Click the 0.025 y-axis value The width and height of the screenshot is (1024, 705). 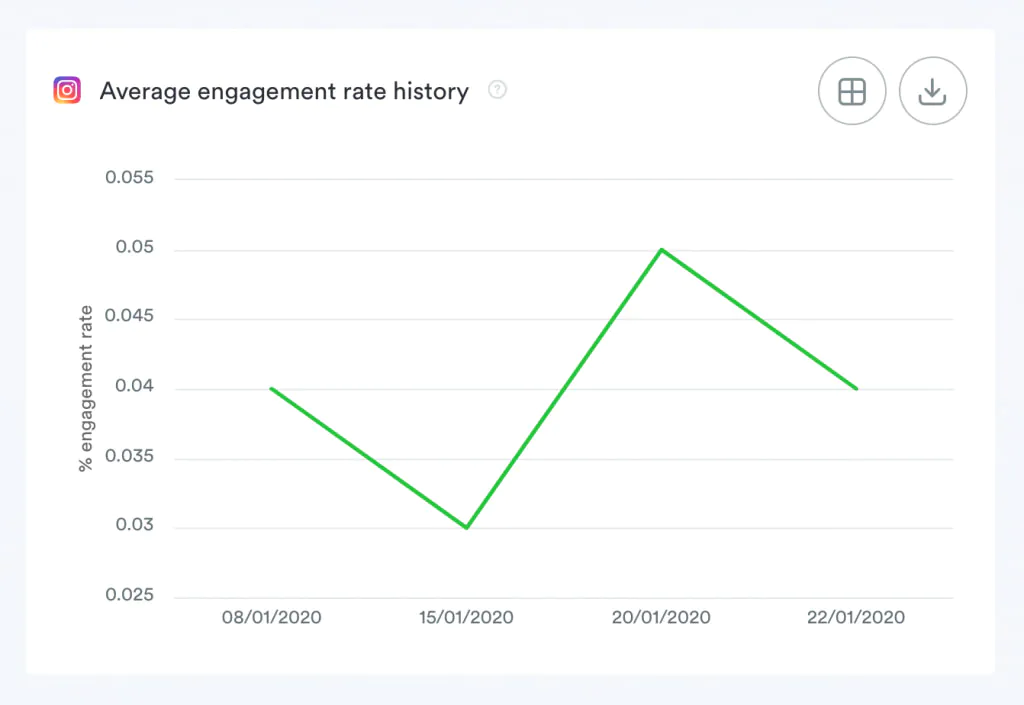[129, 595]
